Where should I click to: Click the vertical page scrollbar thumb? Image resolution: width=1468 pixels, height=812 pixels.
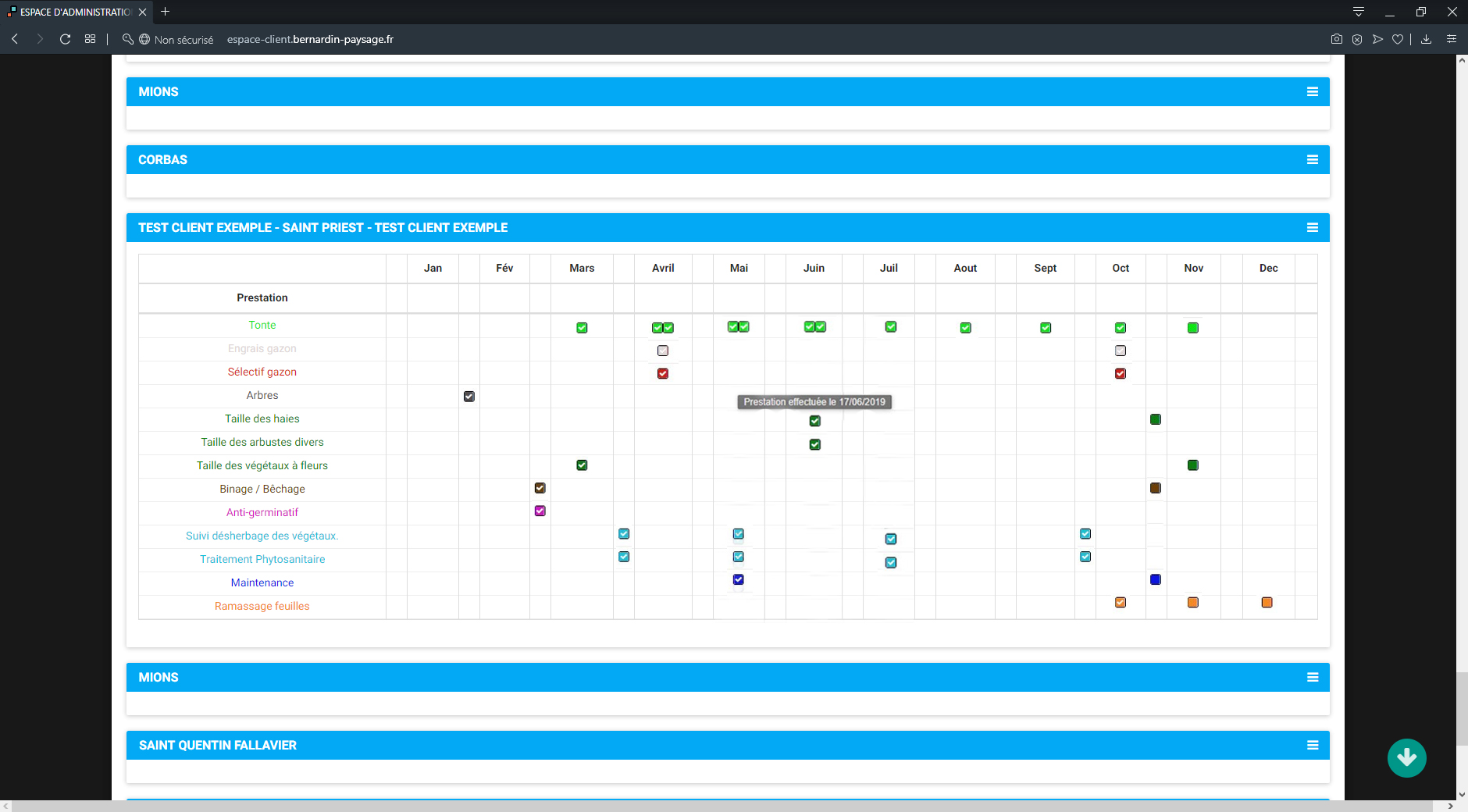1462,708
